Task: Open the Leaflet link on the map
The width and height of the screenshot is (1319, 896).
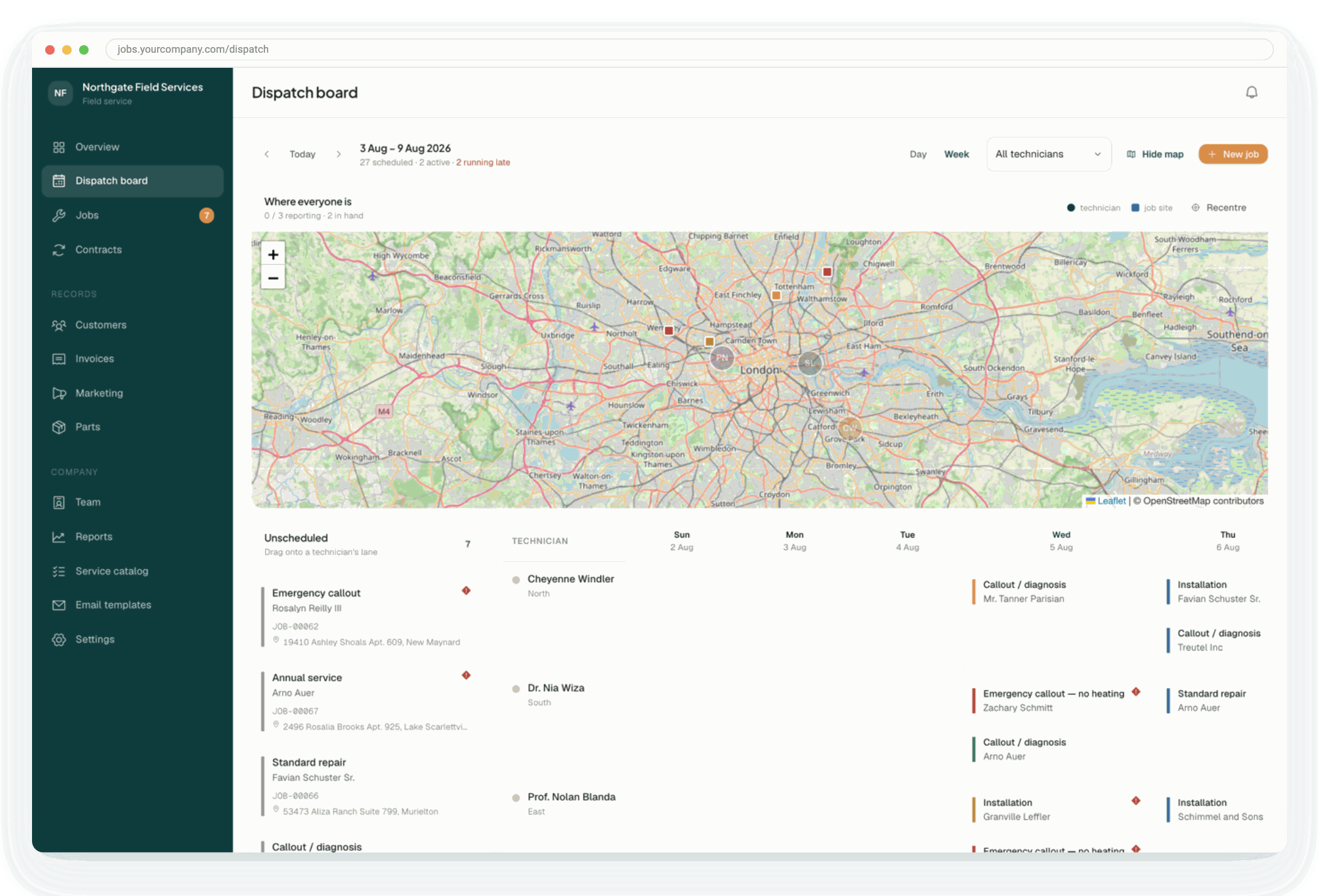Action: 1106,501
